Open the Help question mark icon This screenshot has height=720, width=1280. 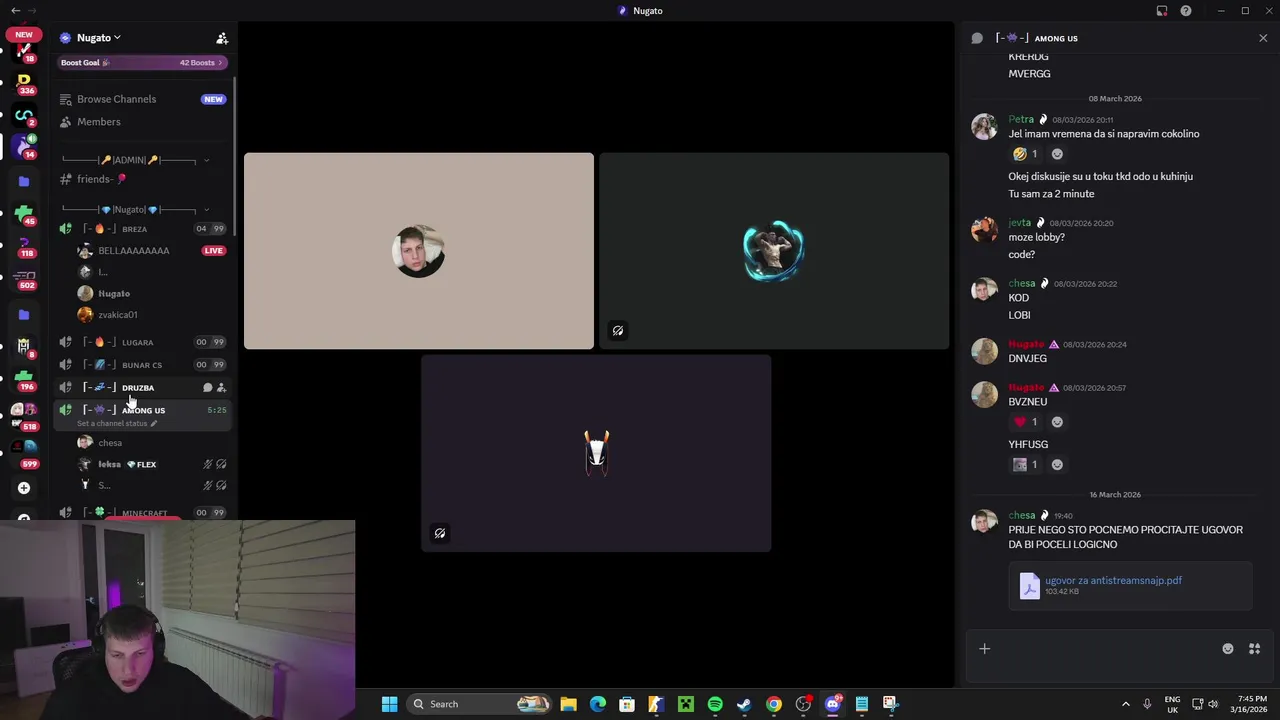pyautogui.click(x=1186, y=11)
